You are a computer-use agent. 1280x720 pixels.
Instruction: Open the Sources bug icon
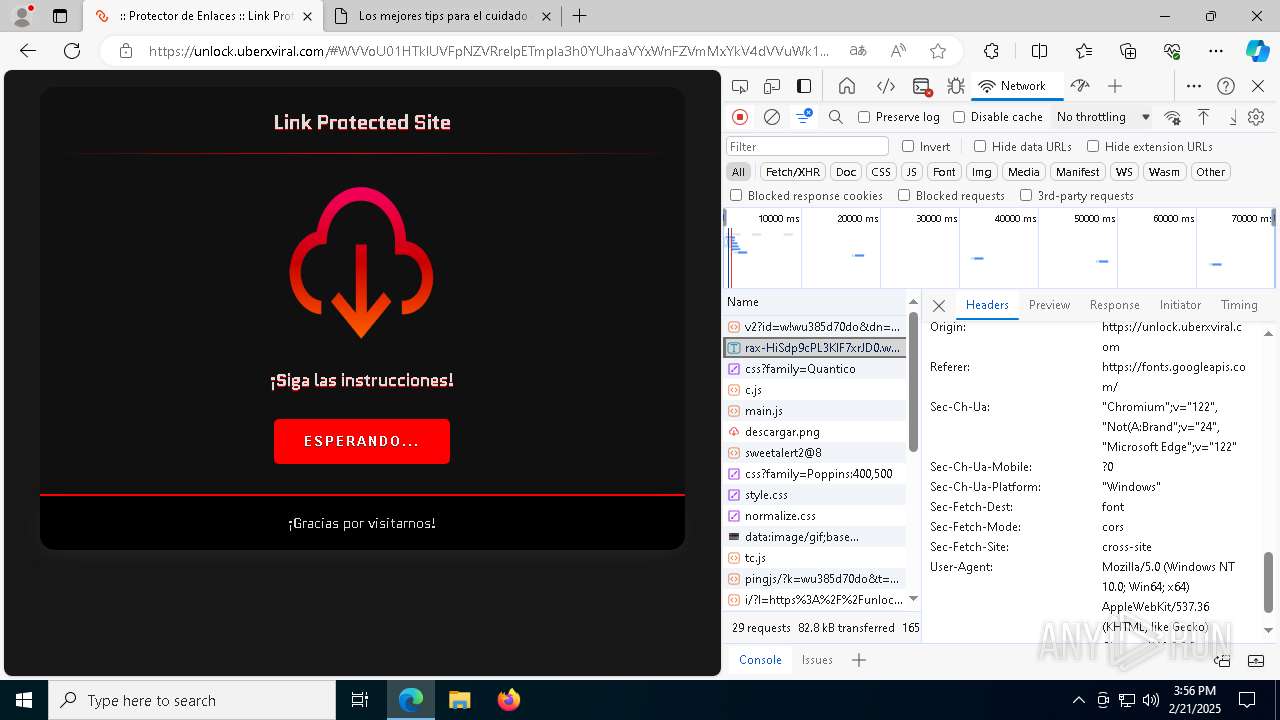tap(956, 86)
